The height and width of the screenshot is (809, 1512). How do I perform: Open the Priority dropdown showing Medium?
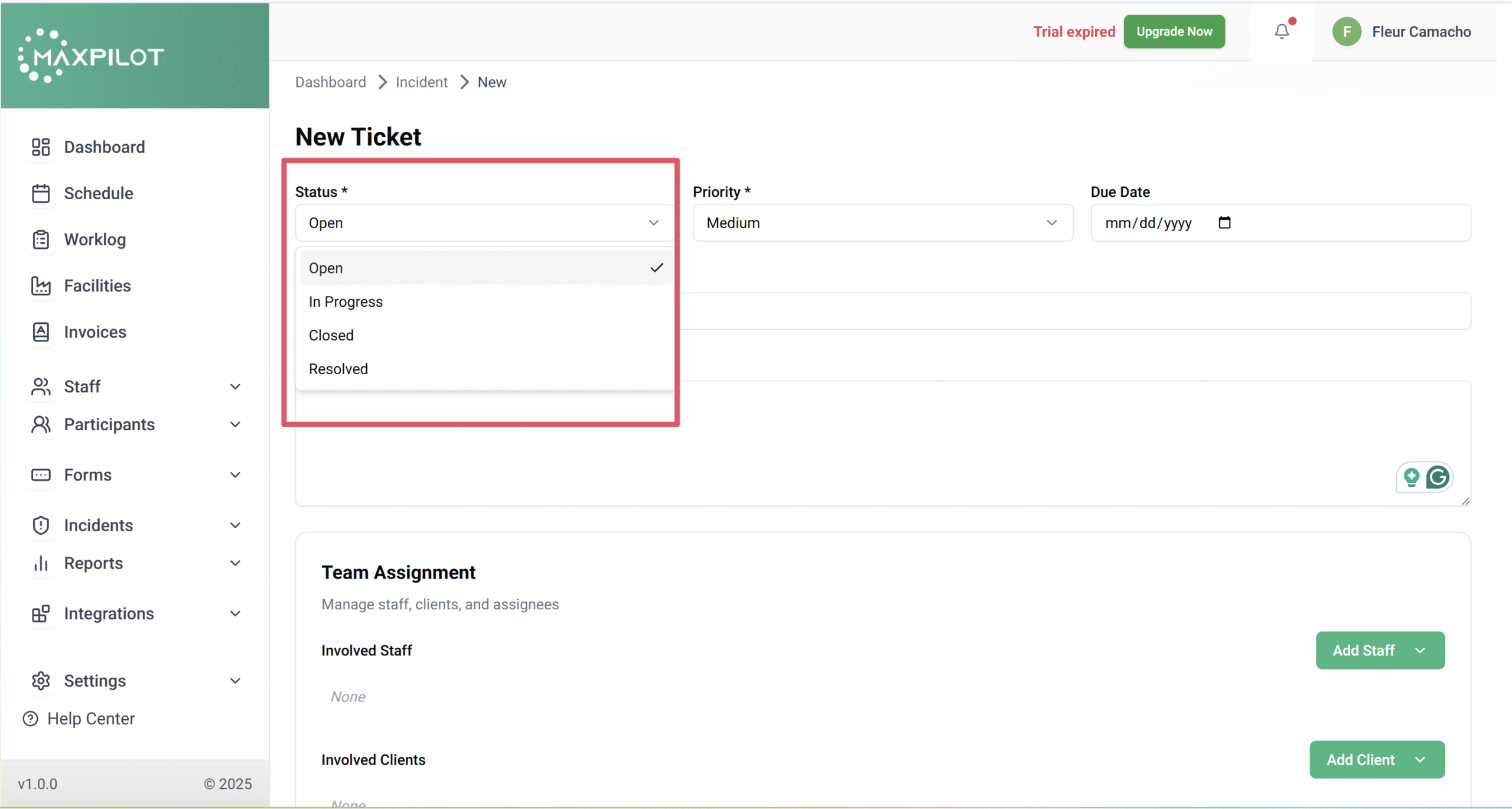(882, 223)
